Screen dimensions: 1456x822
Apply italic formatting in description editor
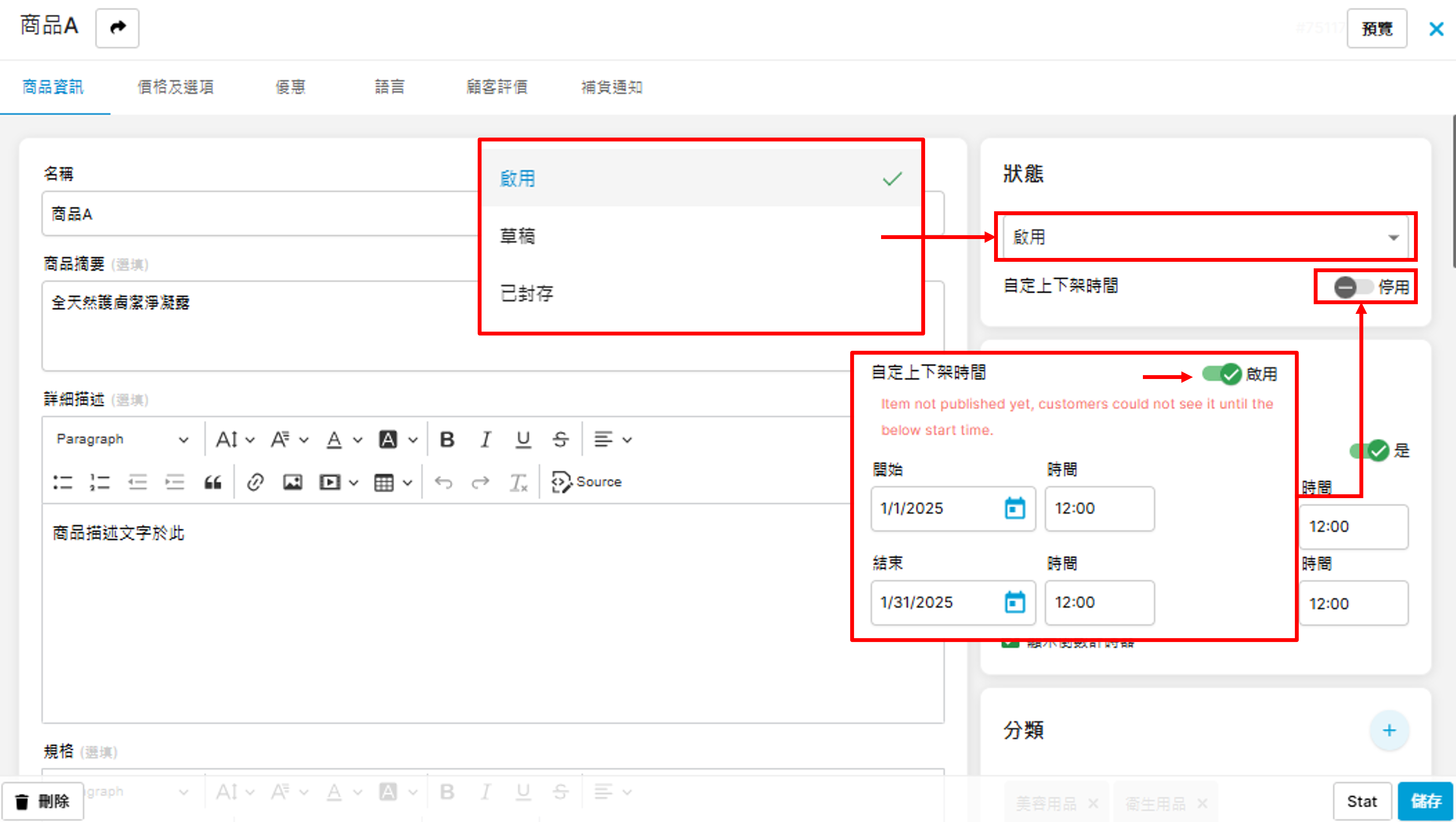[x=485, y=439]
